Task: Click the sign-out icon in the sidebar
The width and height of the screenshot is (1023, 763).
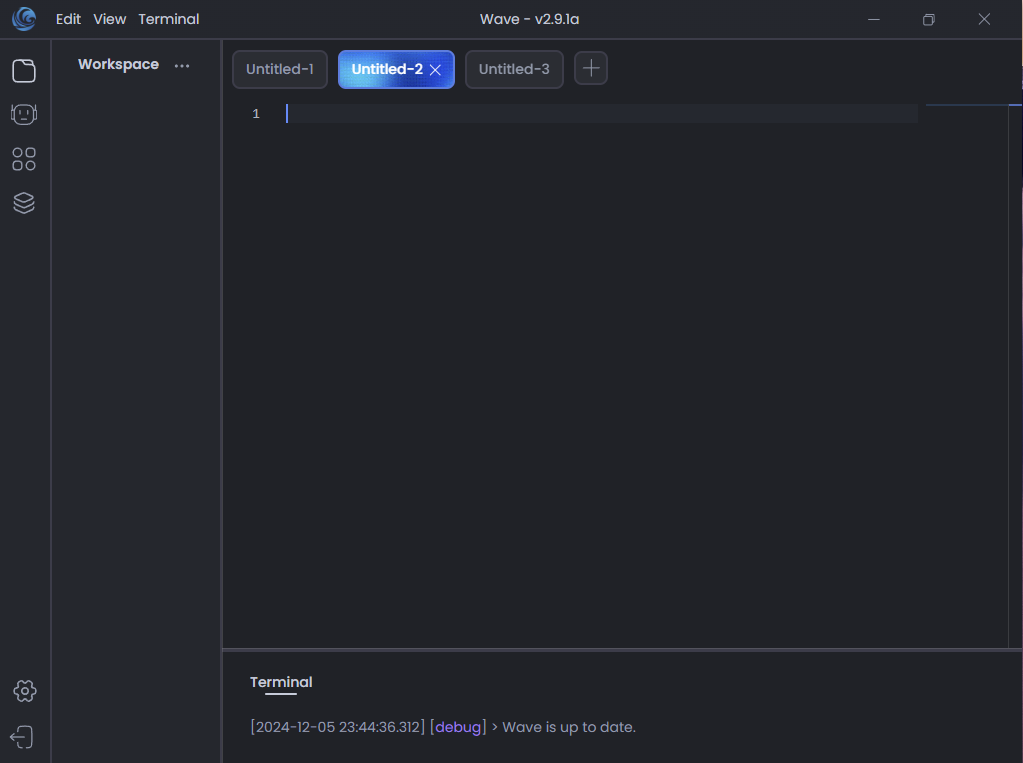Action: [x=22, y=738]
